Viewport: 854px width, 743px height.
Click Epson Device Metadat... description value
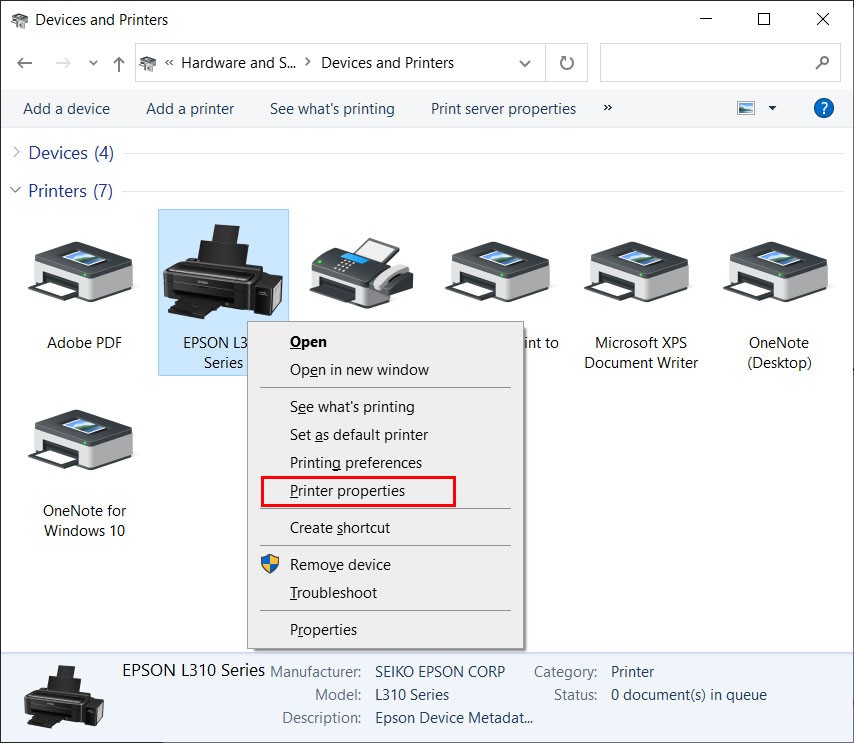[454, 718]
